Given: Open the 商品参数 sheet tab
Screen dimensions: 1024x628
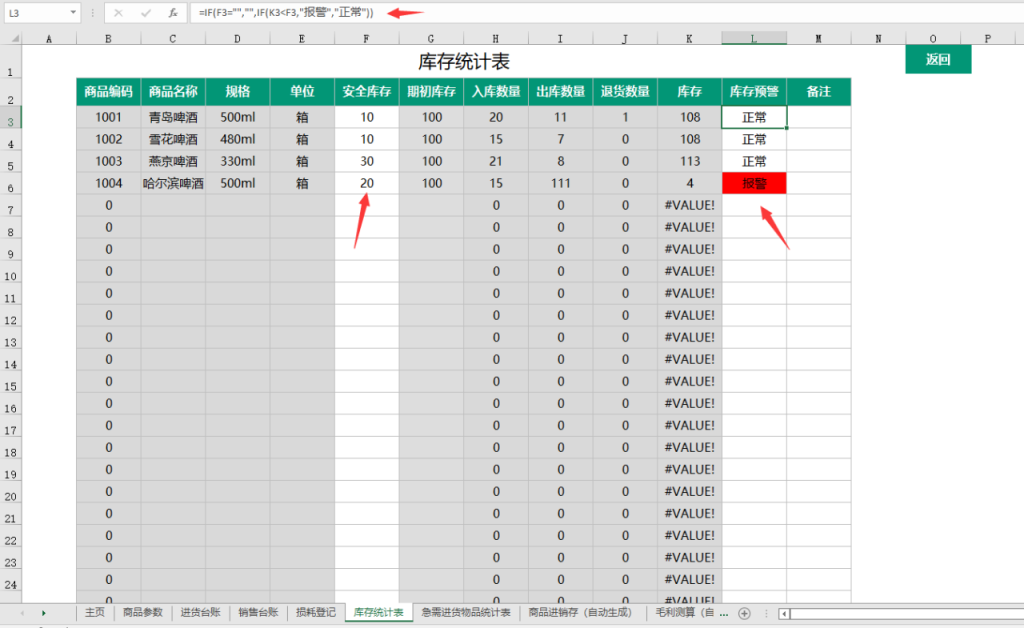Looking at the screenshot, I should point(142,612).
